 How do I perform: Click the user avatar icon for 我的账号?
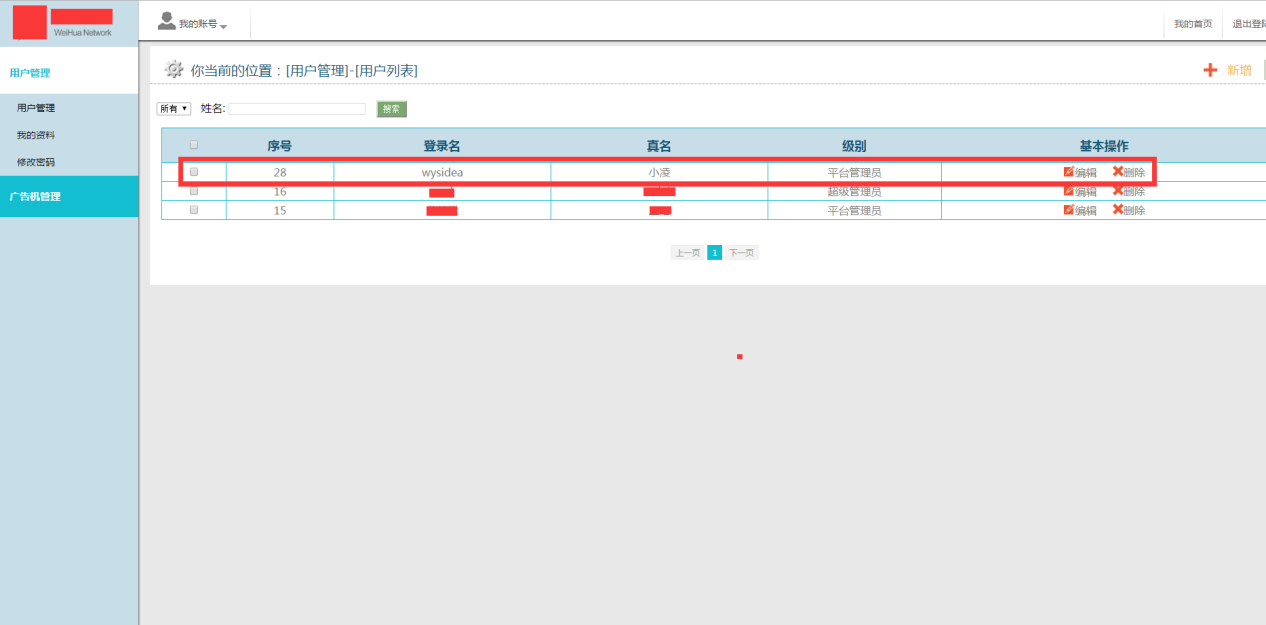pos(167,22)
